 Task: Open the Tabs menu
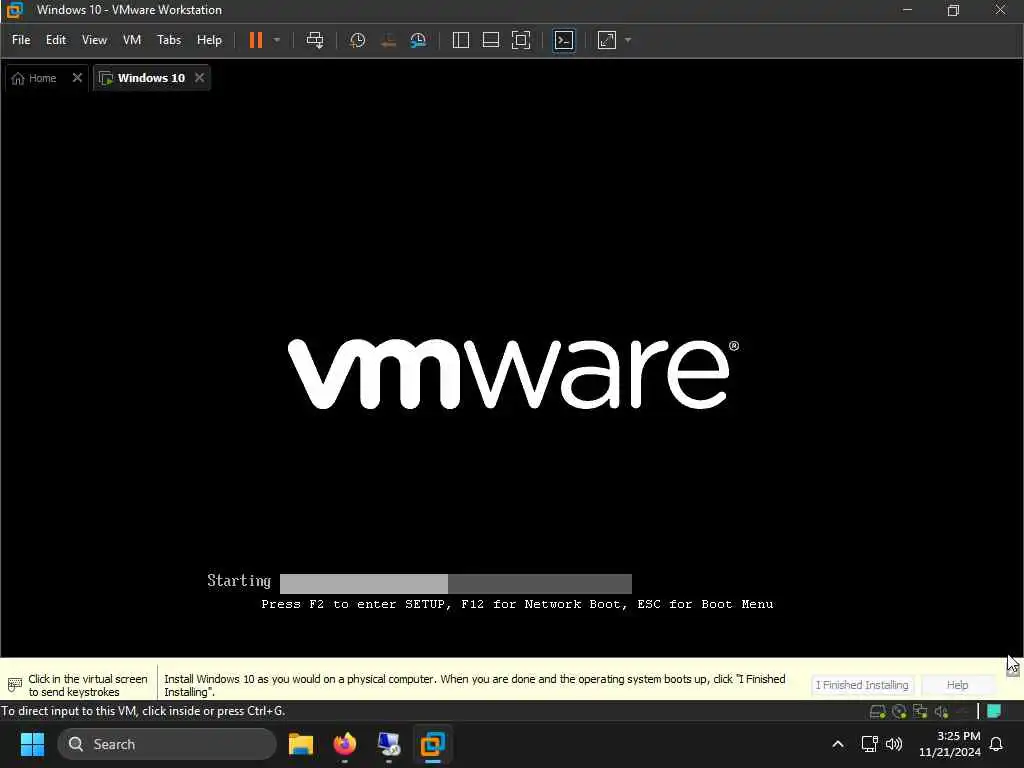169,40
